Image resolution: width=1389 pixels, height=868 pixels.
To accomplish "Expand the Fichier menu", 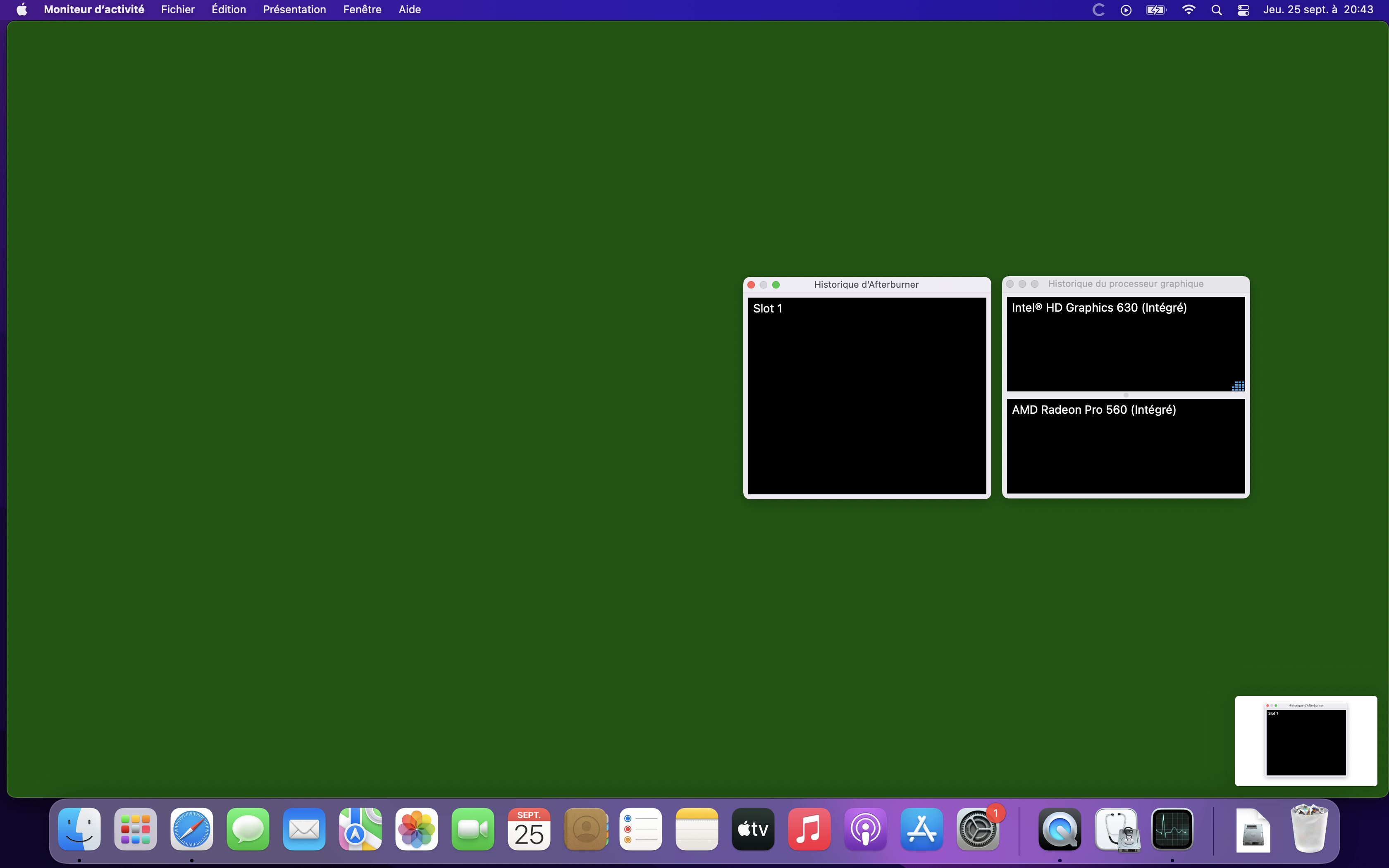I will [x=177, y=10].
